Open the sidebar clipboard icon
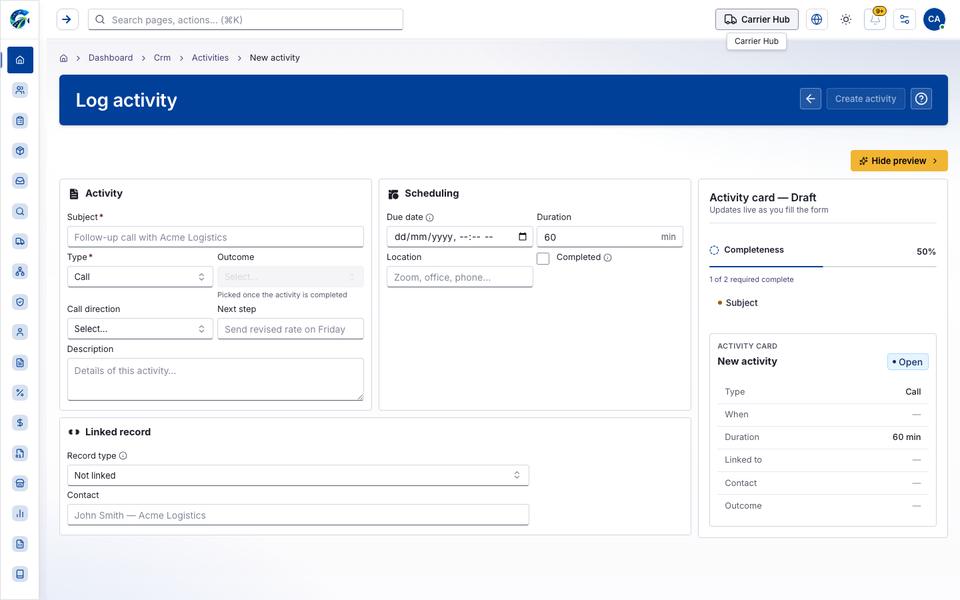Image resolution: width=960 pixels, height=600 pixels. pyautogui.click(x=20, y=121)
